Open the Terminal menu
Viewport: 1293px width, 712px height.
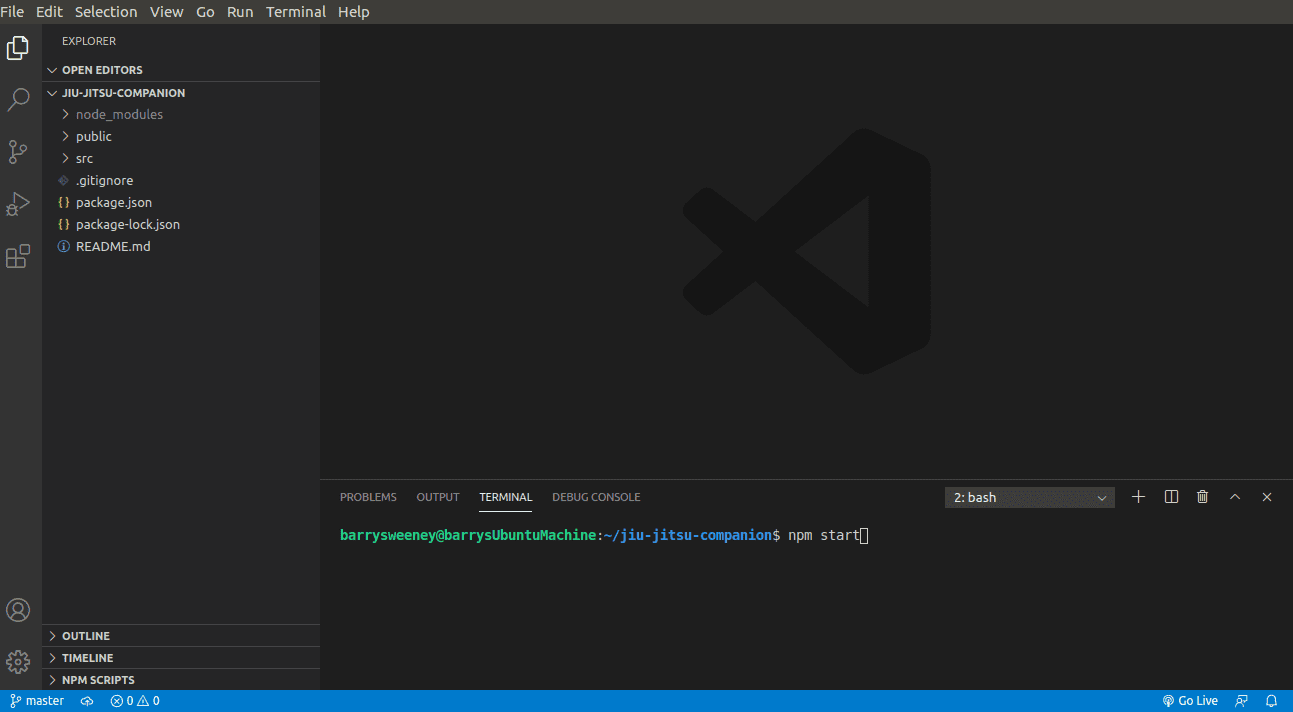296,12
